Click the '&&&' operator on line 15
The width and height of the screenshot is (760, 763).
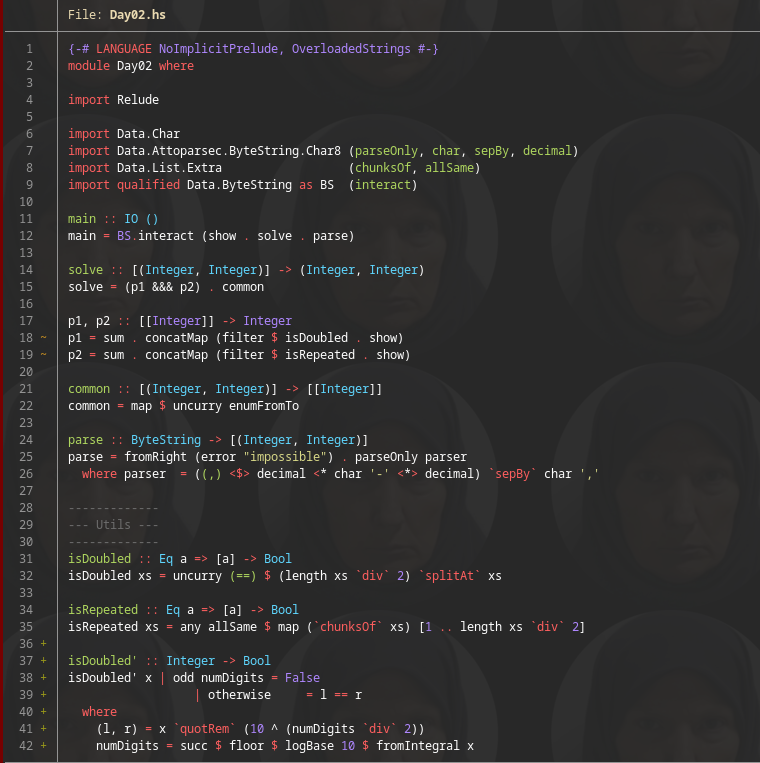[x=162, y=287]
